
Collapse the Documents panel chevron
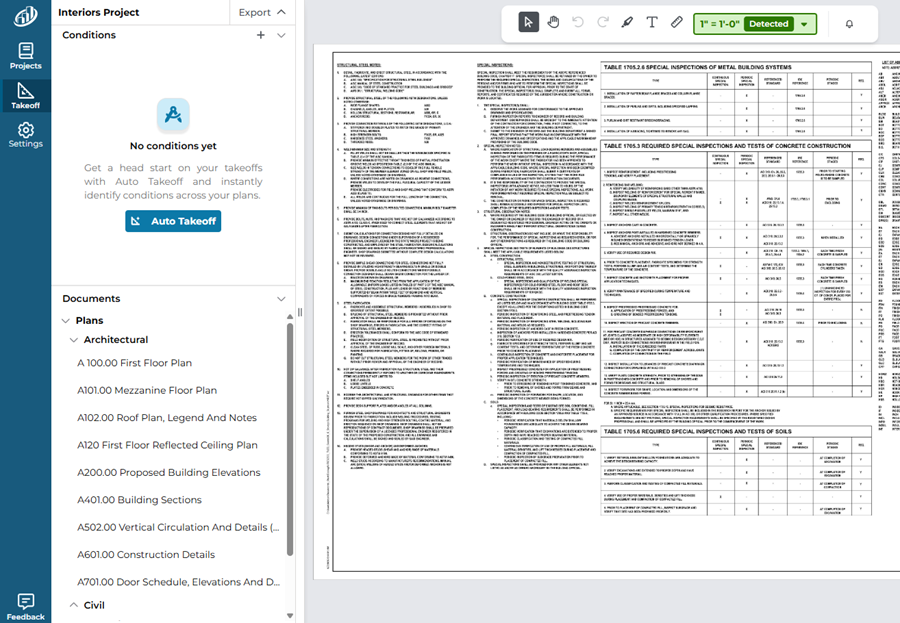281,299
